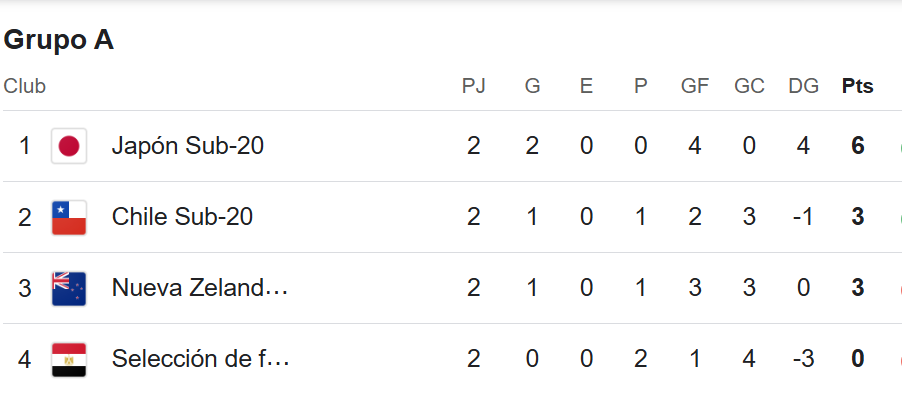Select the Selección de f… team name
The height and width of the screenshot is (408, 902).
(200, 359)
